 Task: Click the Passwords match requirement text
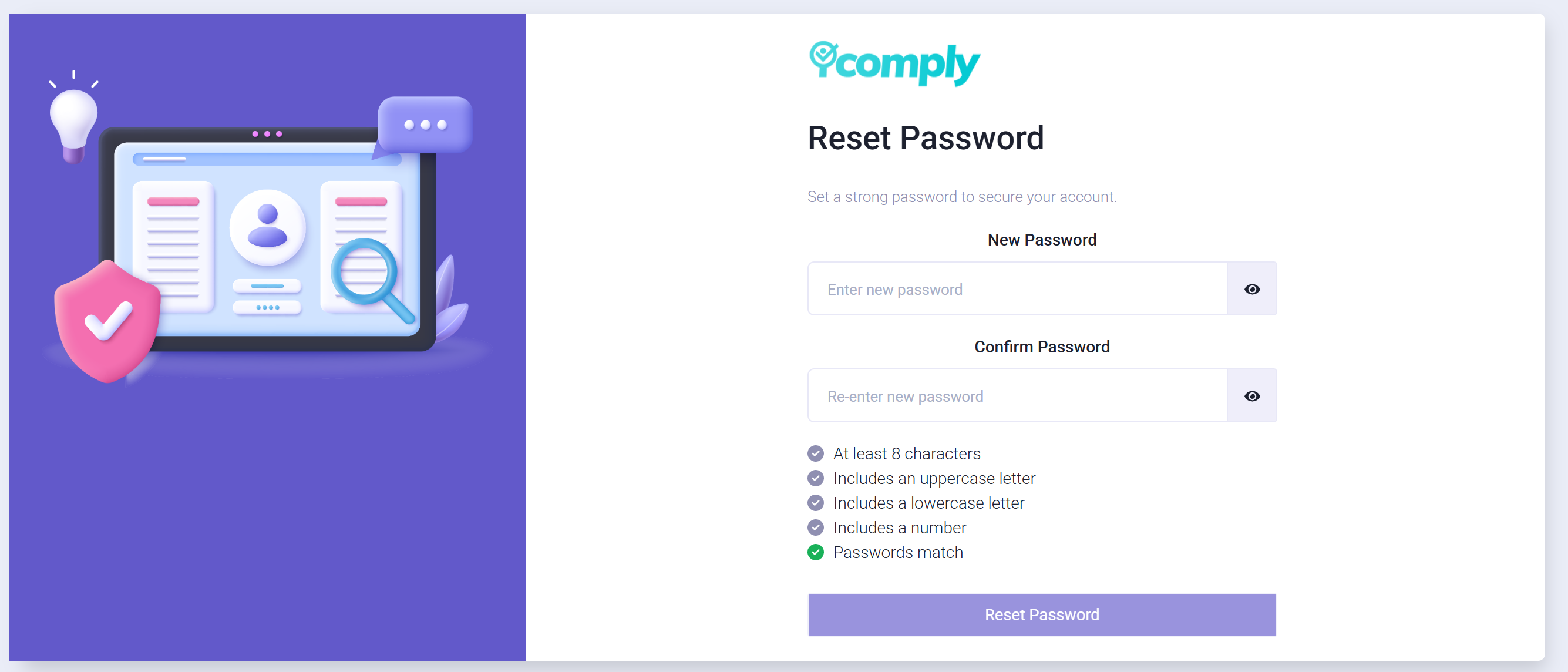898,552
